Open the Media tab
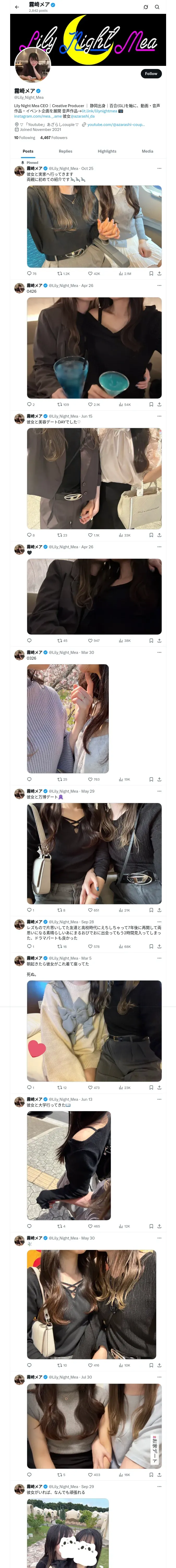The height and width of the screenshot is (1568, 176). tap(148, 151)
